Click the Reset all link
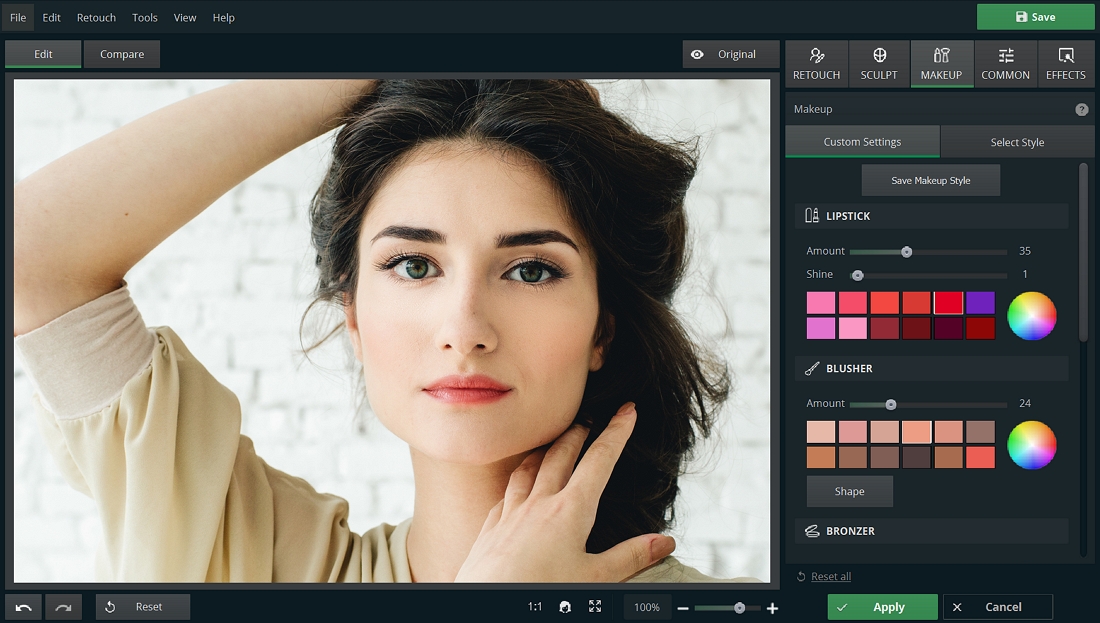The image size is (1100, 623). click(831, 577)
